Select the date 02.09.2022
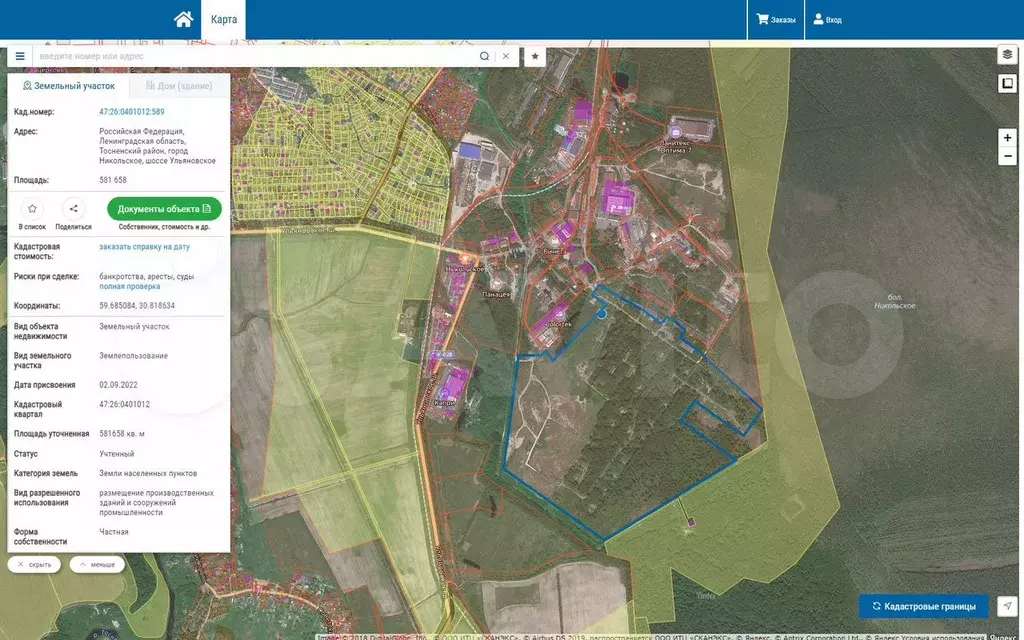 click(x=118, y=385)
